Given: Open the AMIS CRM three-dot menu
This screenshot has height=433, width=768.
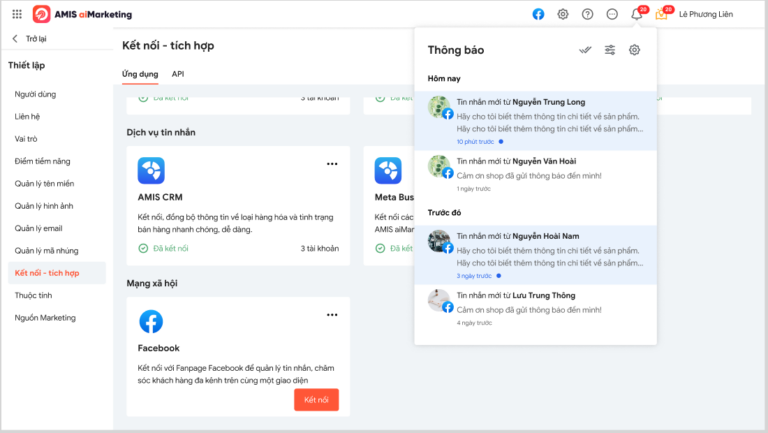Looking at the screenshot, I should 332,163.
